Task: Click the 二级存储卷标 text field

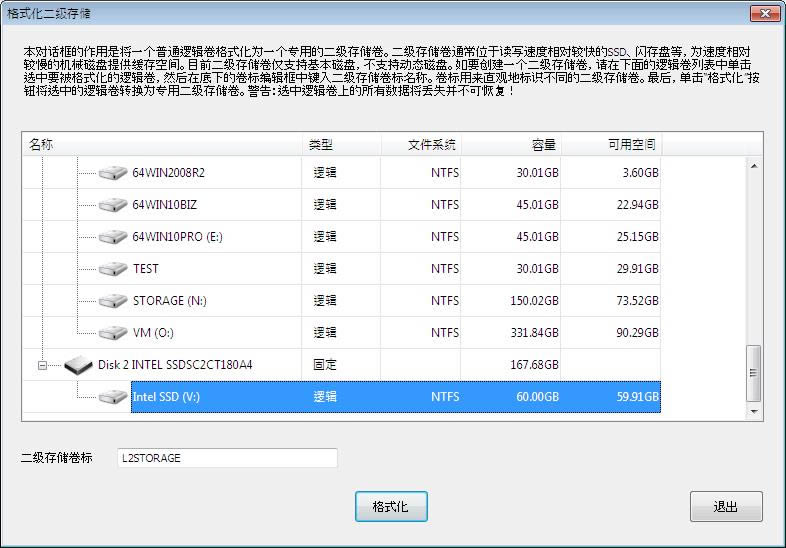Action: click(227, 458)
